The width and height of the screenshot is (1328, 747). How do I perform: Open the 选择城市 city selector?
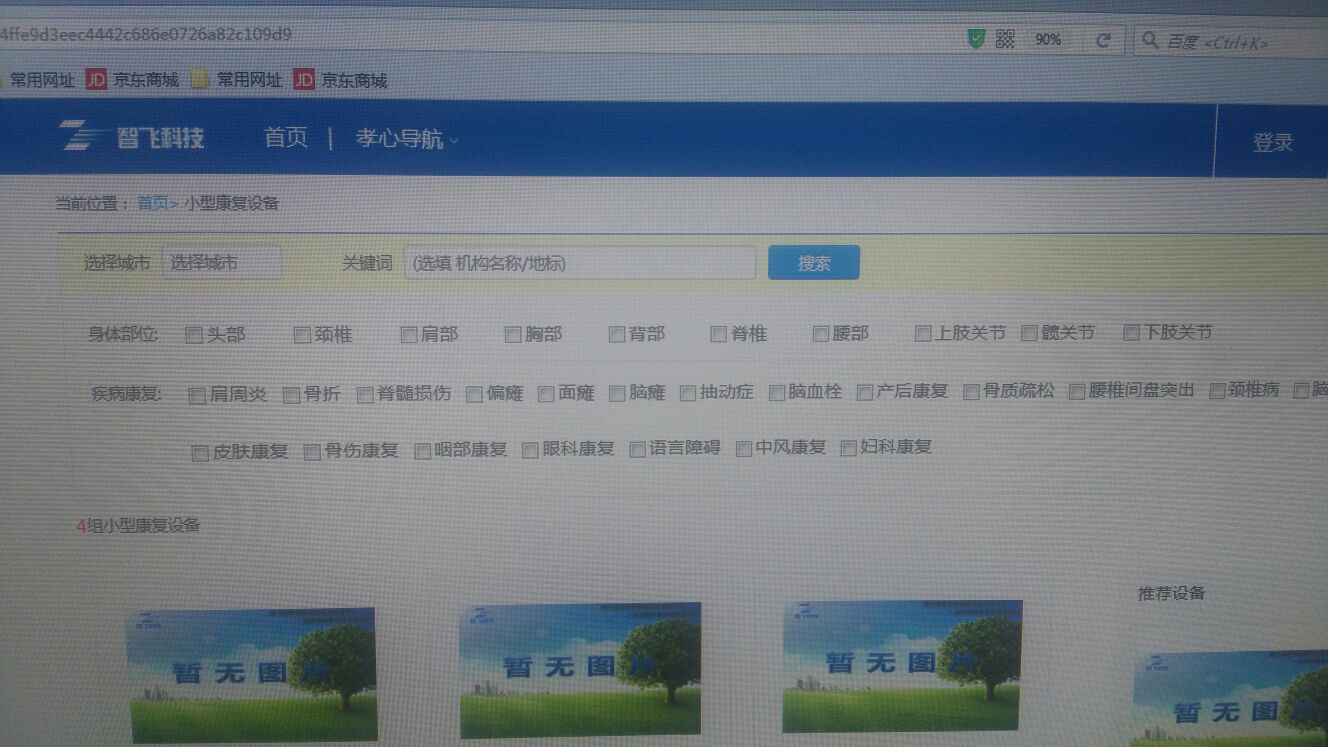[221, 263]
